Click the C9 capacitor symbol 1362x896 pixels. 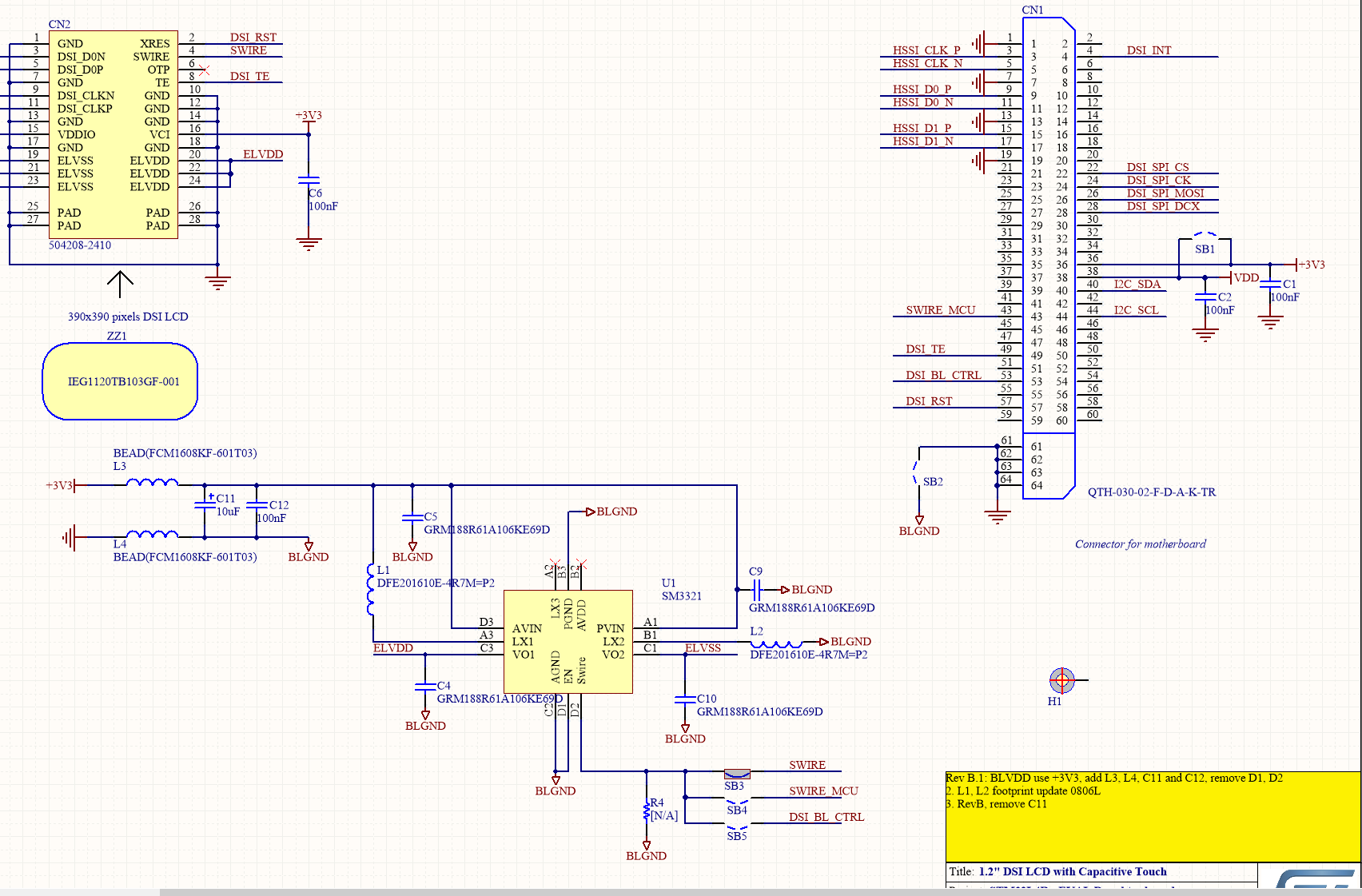tap(756, 591)
